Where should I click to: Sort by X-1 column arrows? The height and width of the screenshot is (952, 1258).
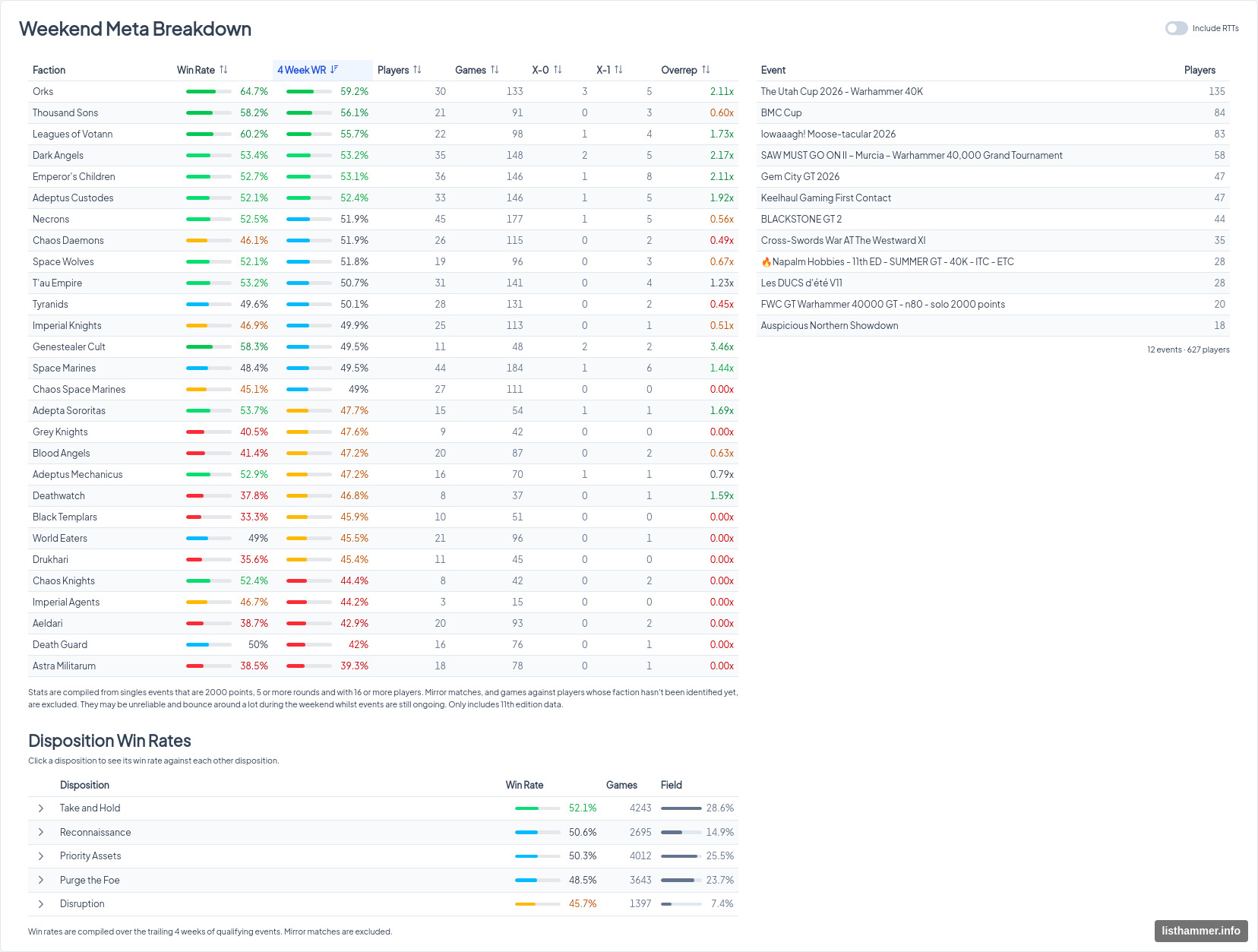click(x=618, y=70)
